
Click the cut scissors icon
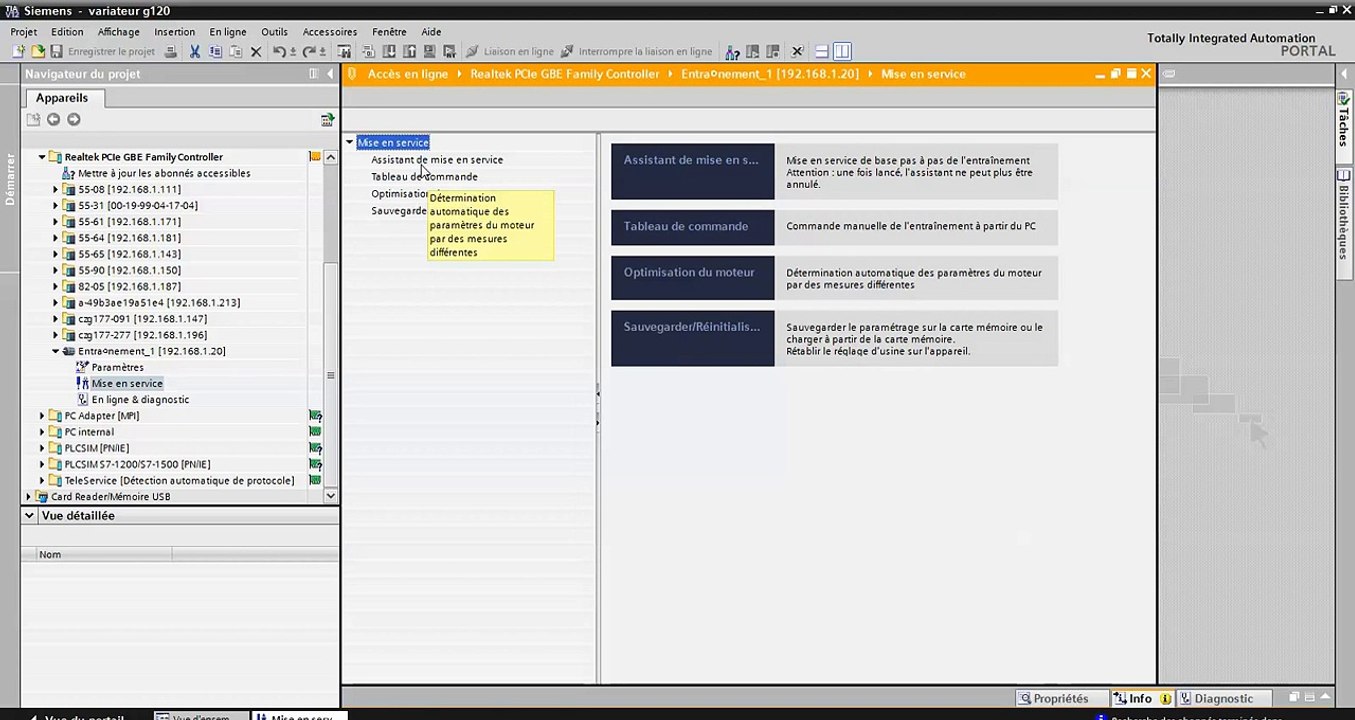(x=195, y=51)
